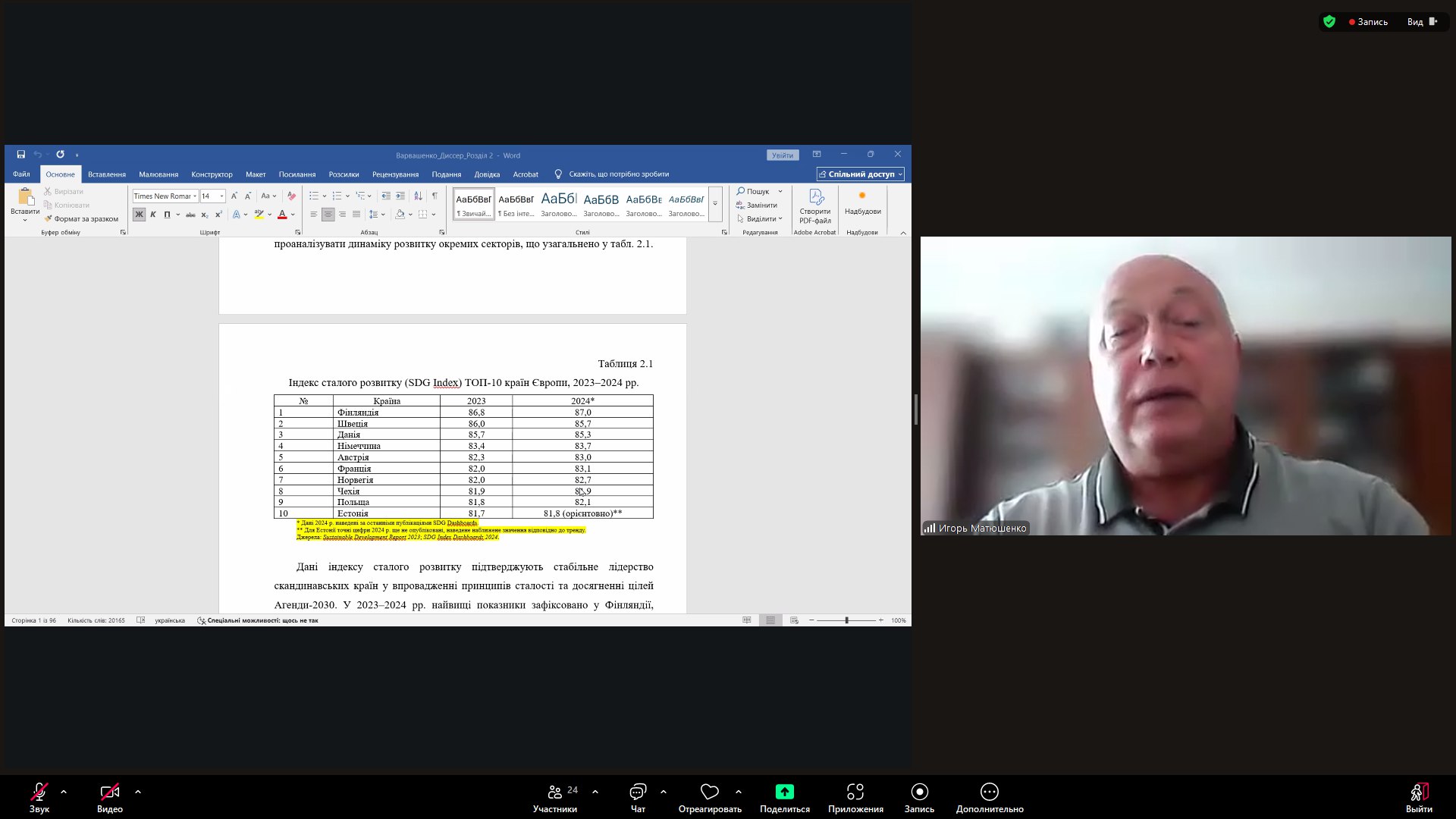The height and width of the screenshot is (819, 1456).
Task: Toggle strikethrough text button
Action: point(190,215)
